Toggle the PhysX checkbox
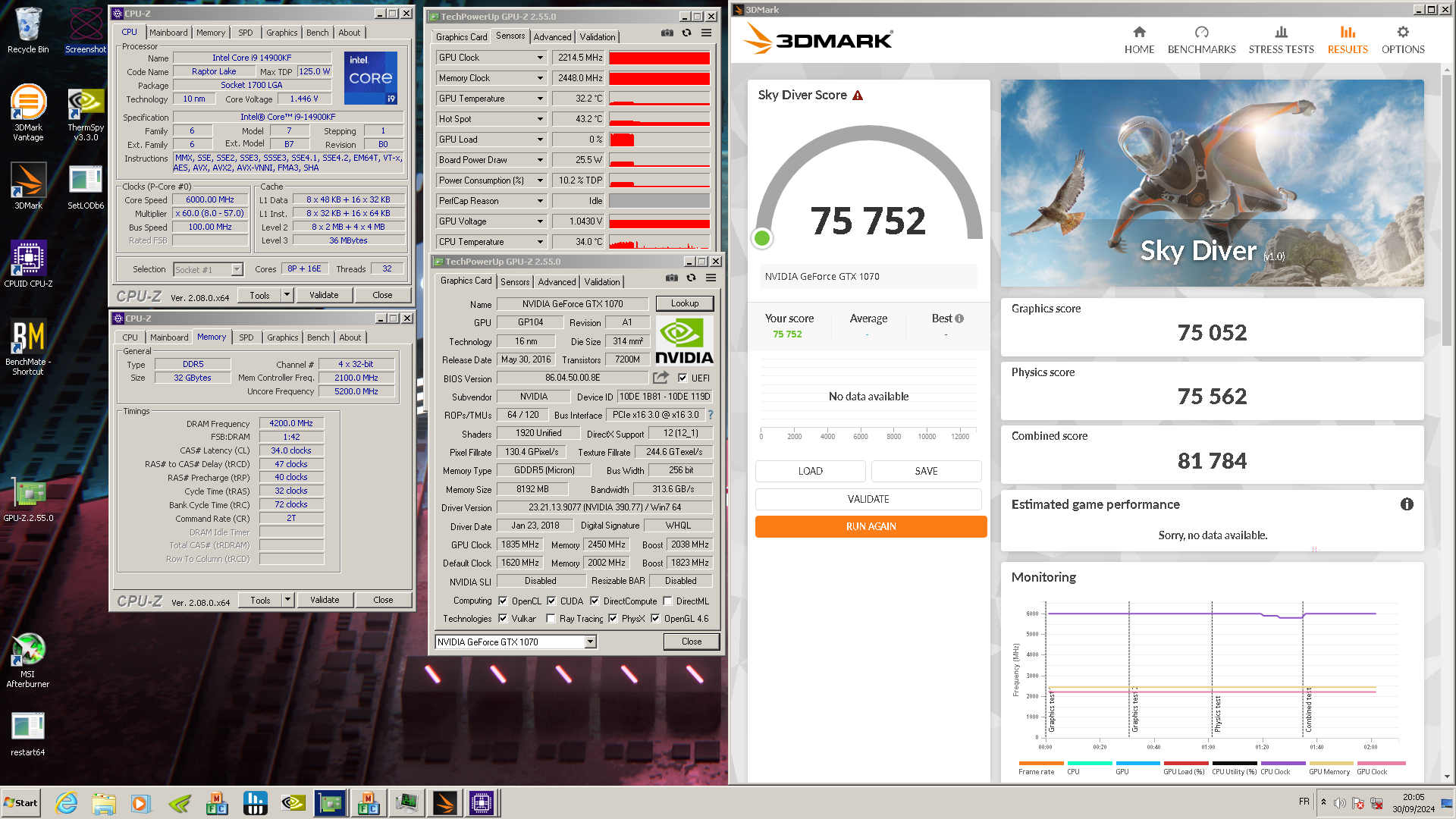This screenshot has width=1456, height=819. coord(613,618)
